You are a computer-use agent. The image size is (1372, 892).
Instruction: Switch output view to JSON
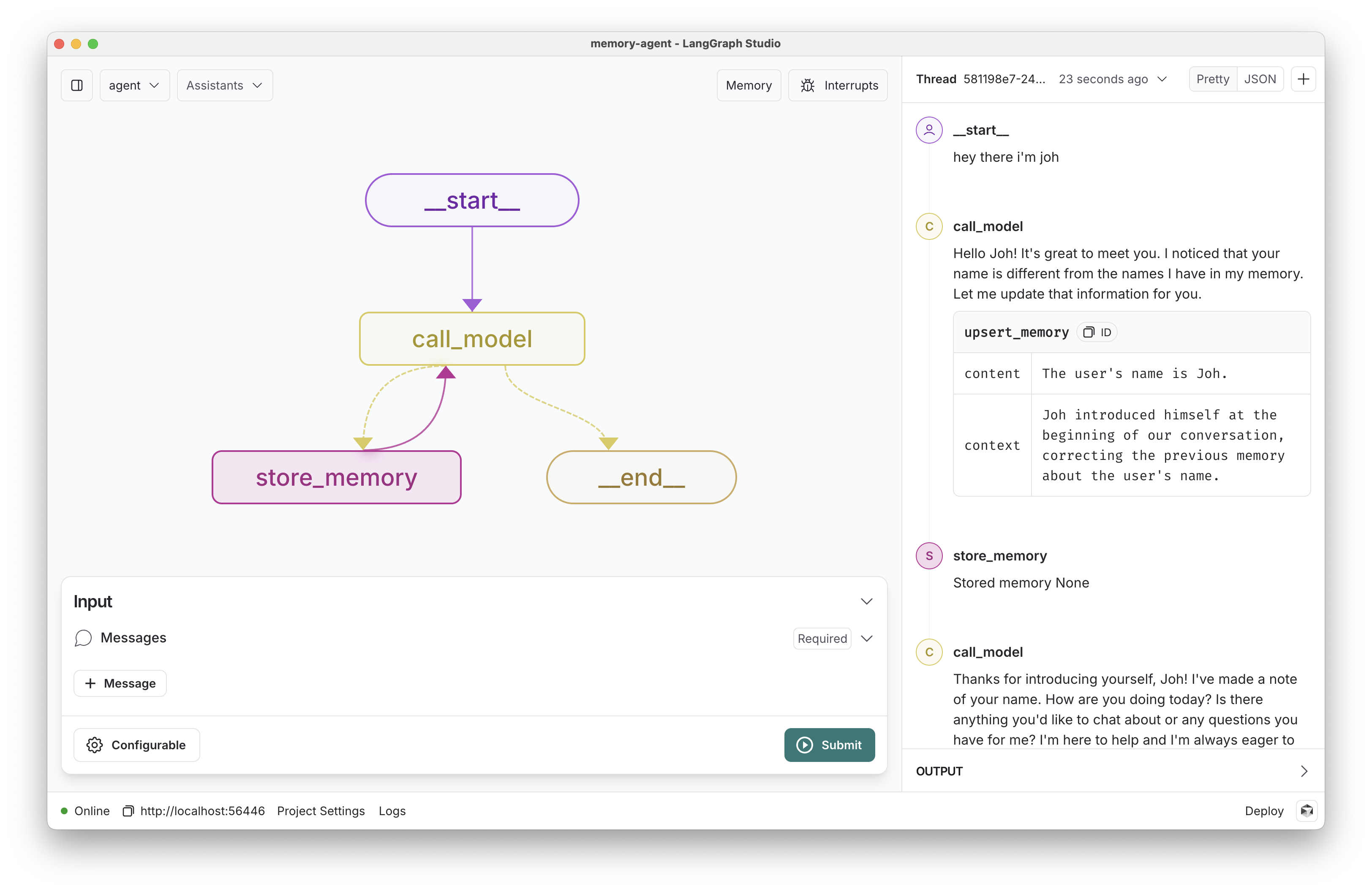coord(1260,79)
